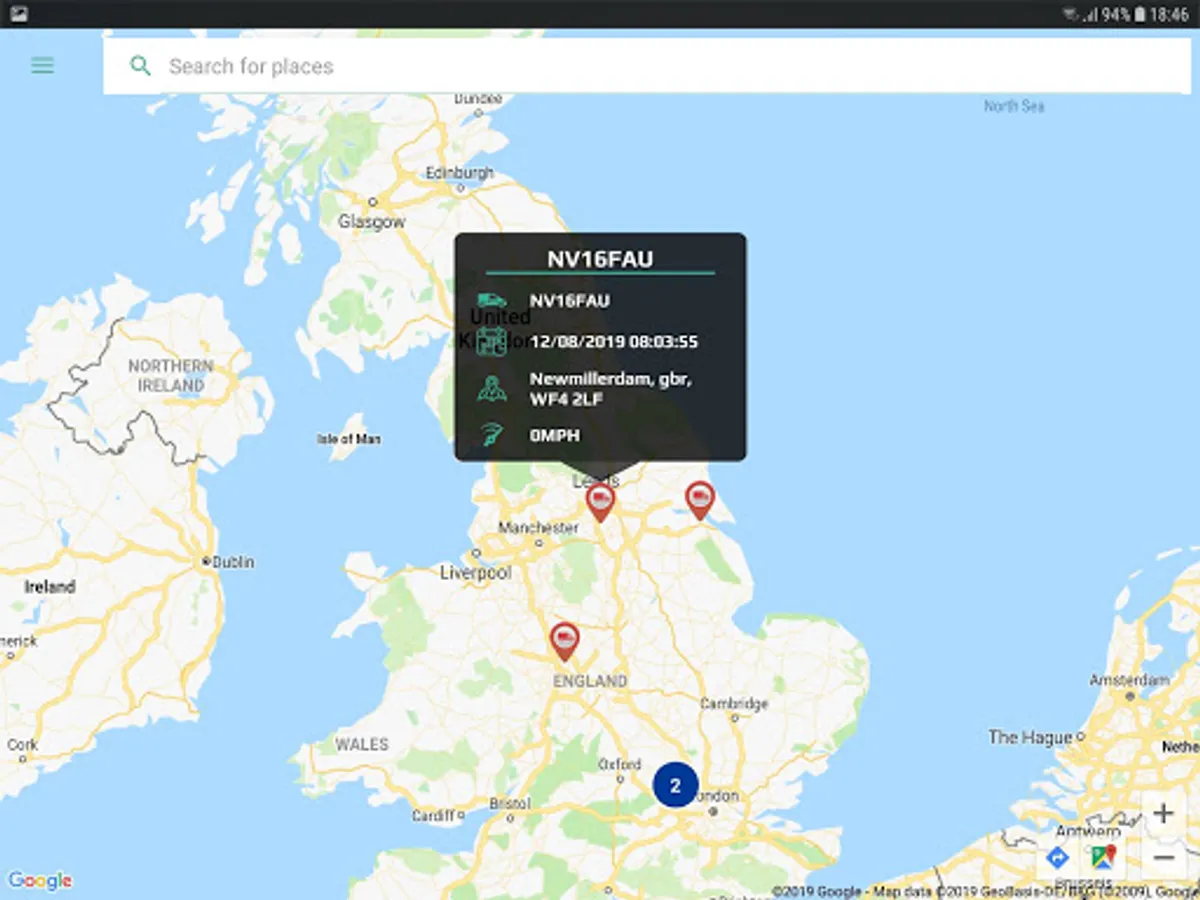The width and height of the screenshot is (1200, 900).
Task: Focus the Search for places field
Action: point(647,66)
